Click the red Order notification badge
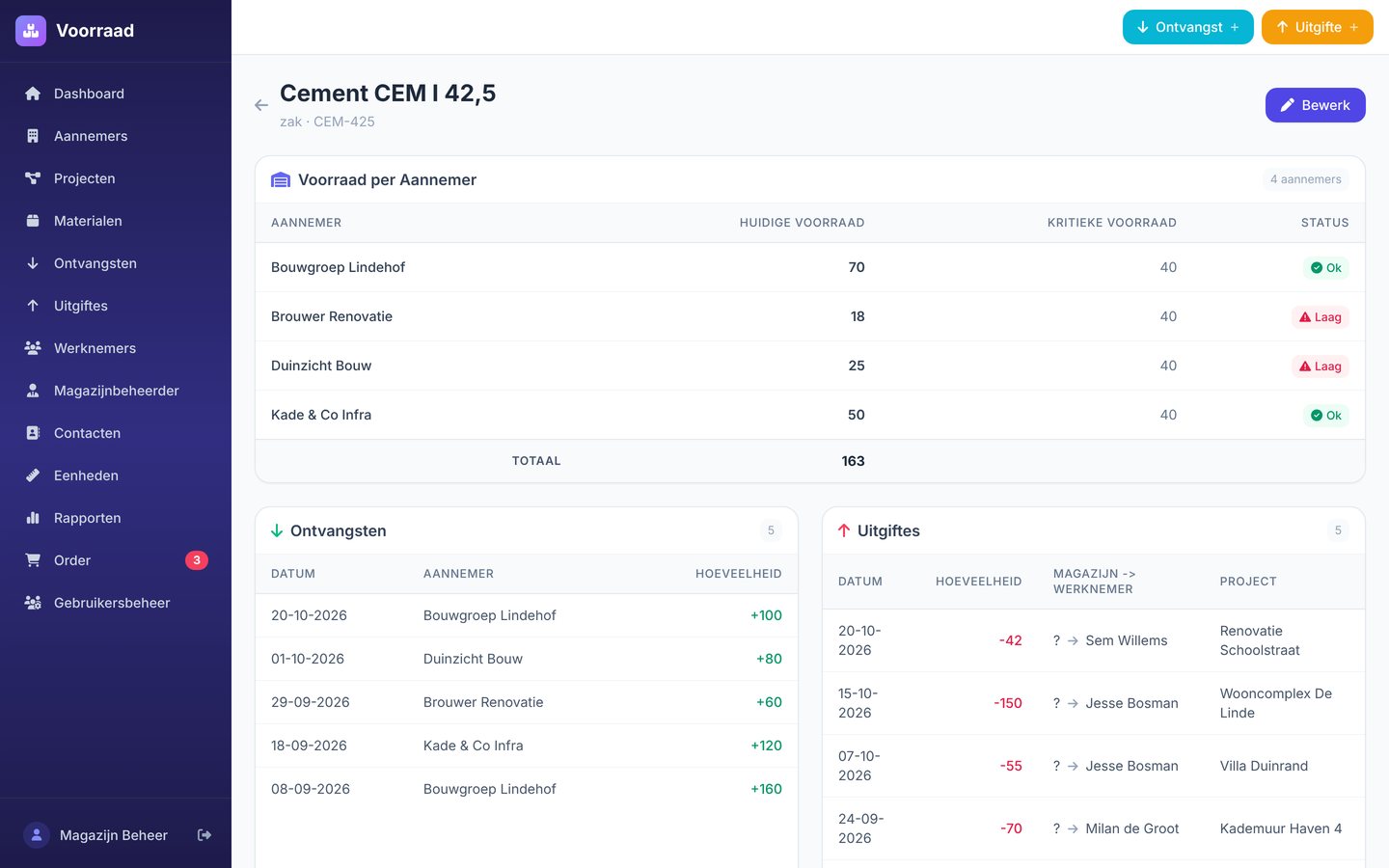The width and height of the screenshot is (1389, 868). coord(197,560)
